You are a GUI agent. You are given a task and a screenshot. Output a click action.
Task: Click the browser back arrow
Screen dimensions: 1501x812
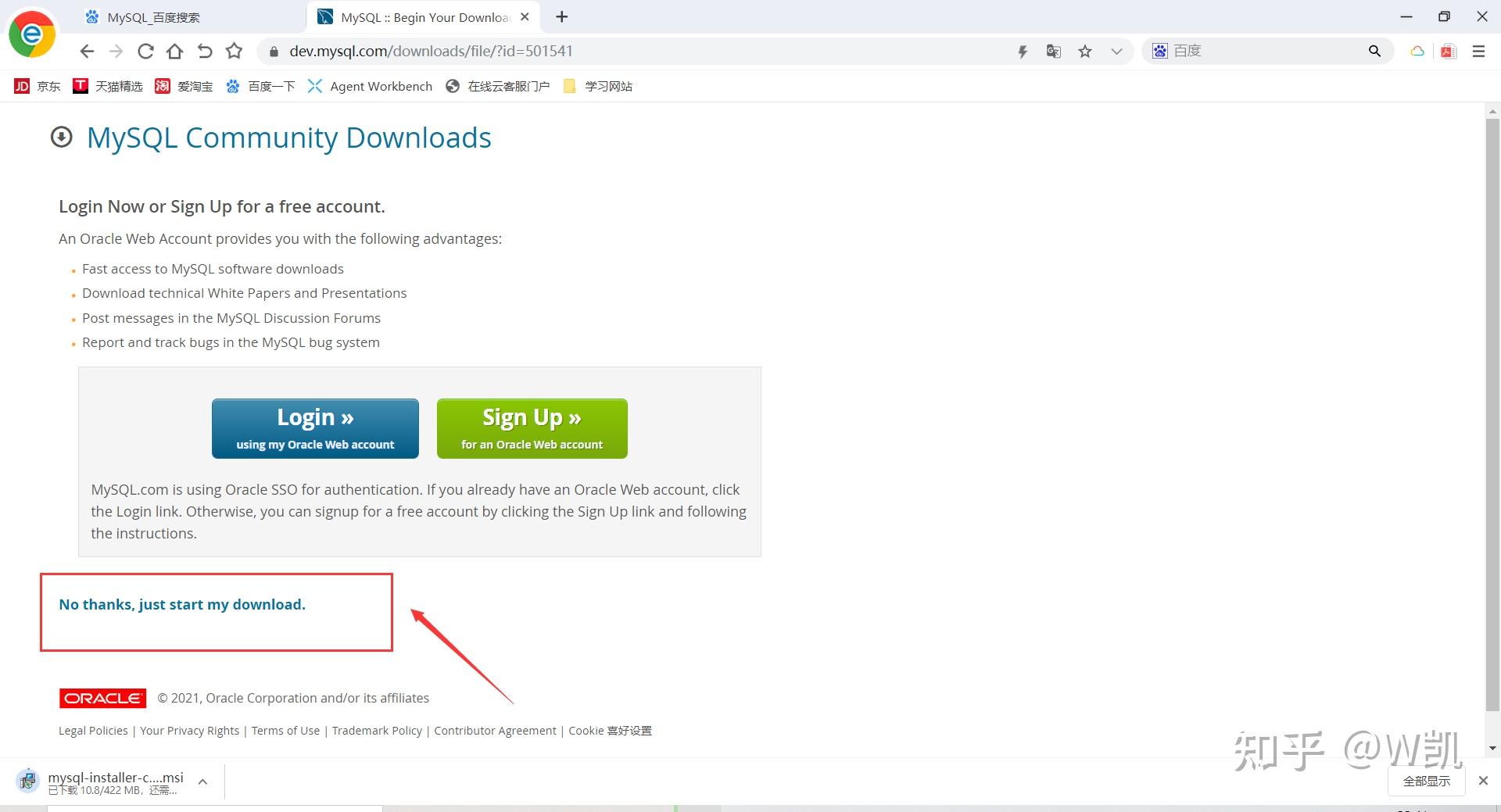point(87,52)
